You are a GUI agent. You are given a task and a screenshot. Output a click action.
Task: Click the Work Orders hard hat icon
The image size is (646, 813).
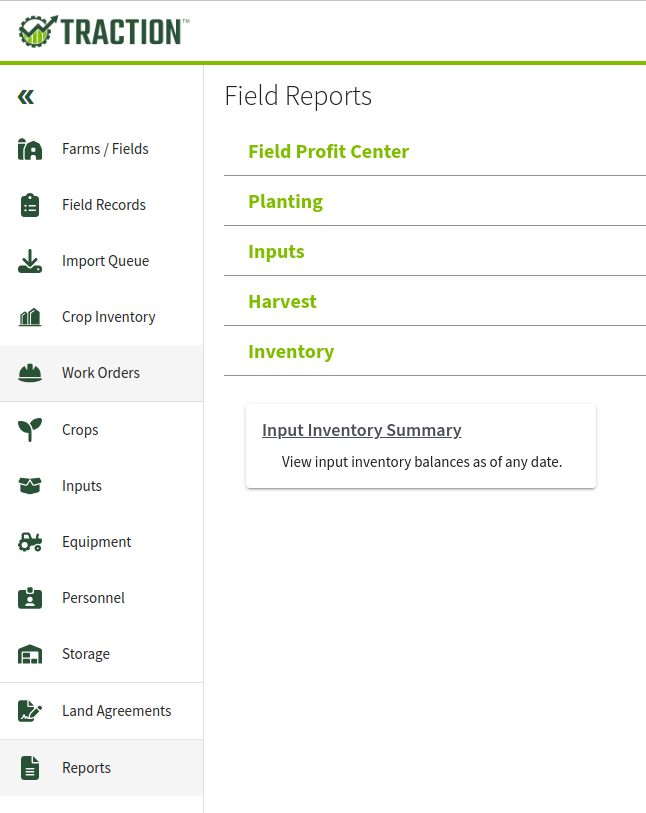pos(30,373)
